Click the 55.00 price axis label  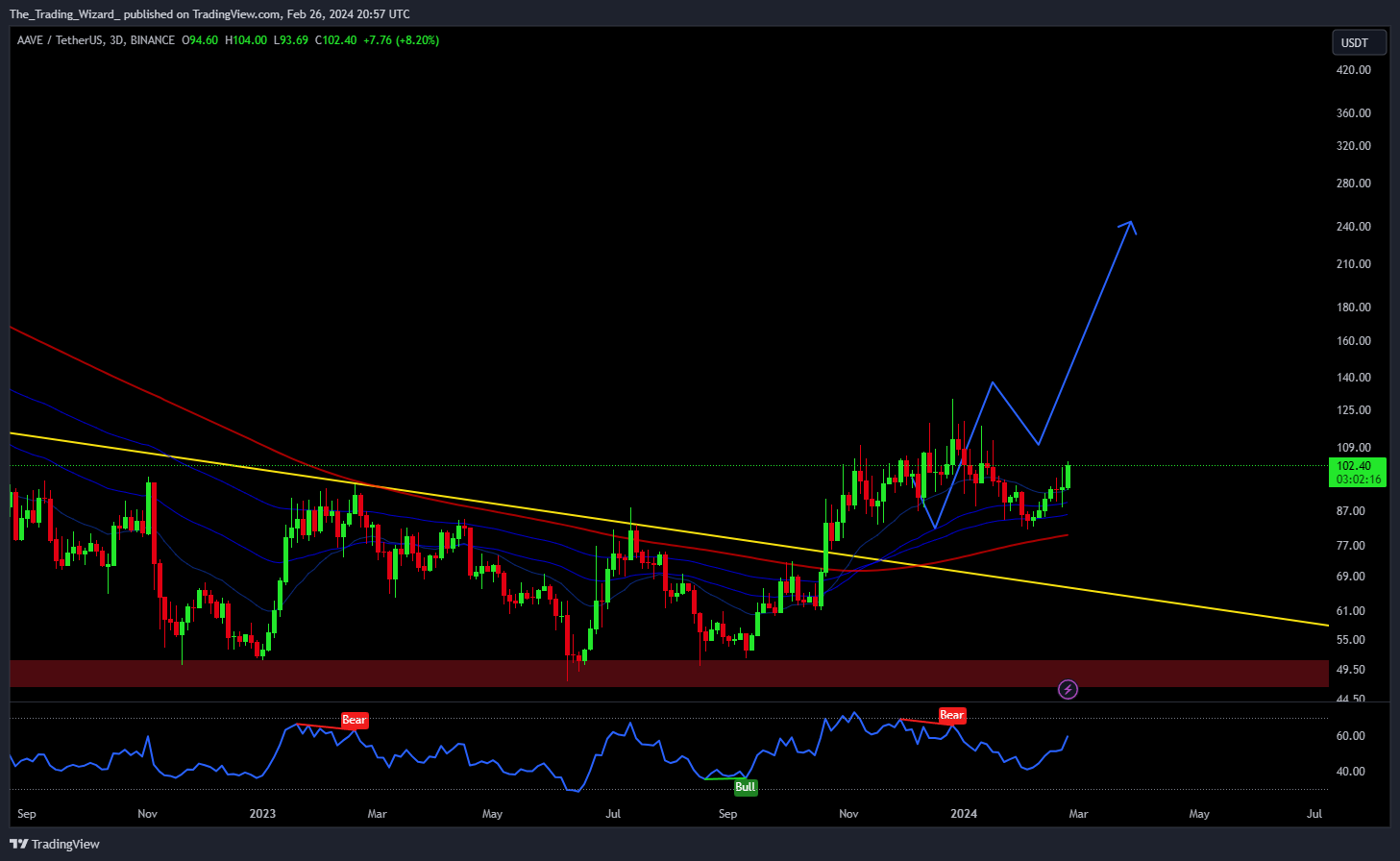click(1350, 640)
